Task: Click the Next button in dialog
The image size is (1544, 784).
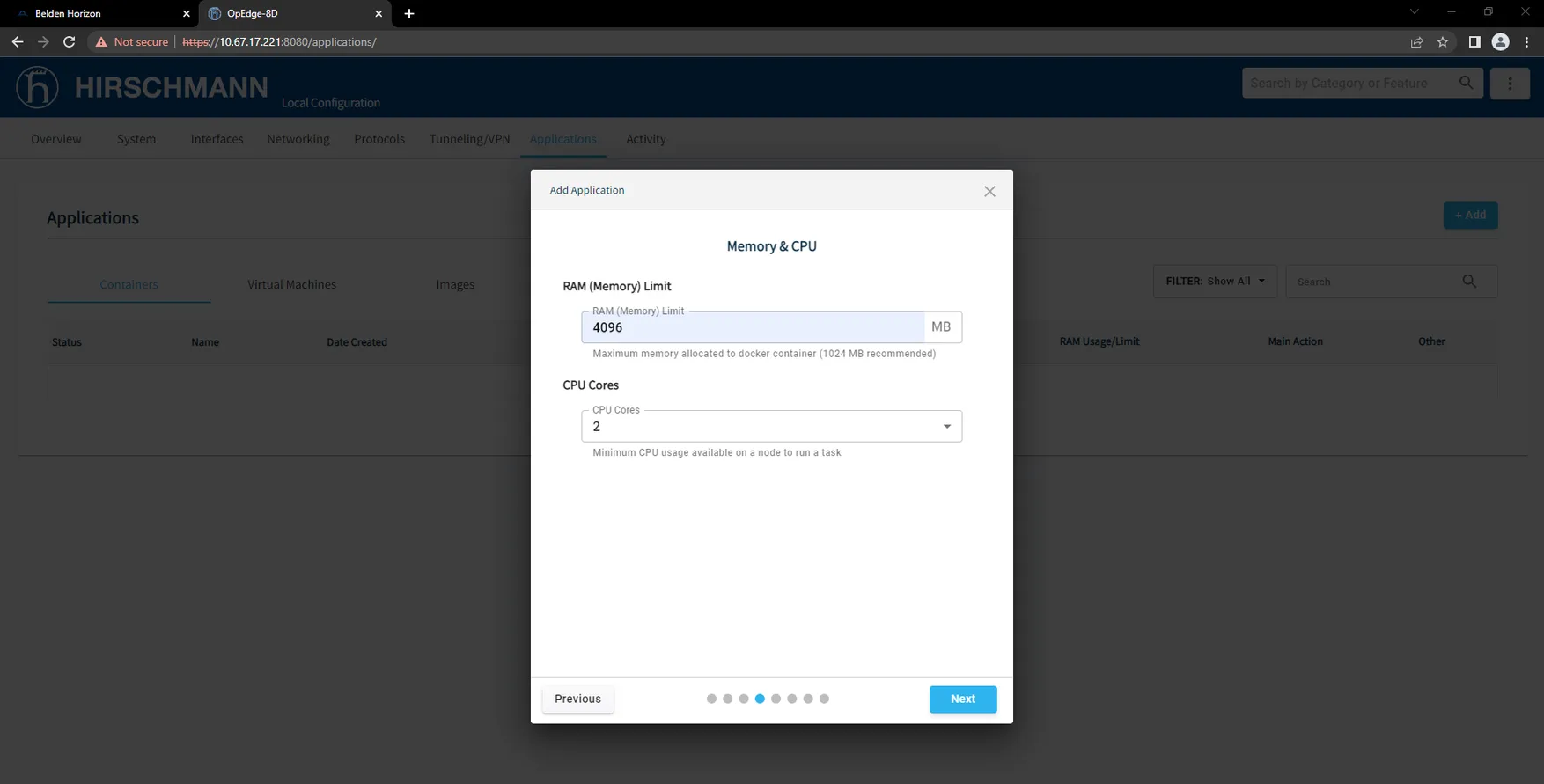Action: (963, 700)
